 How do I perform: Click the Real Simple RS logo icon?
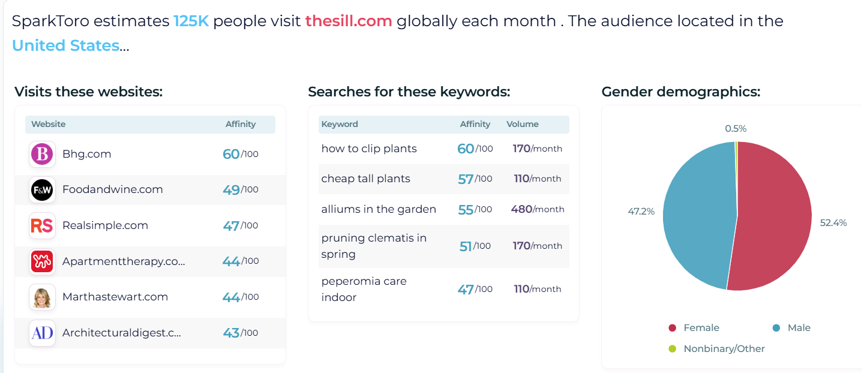(42, 226)
